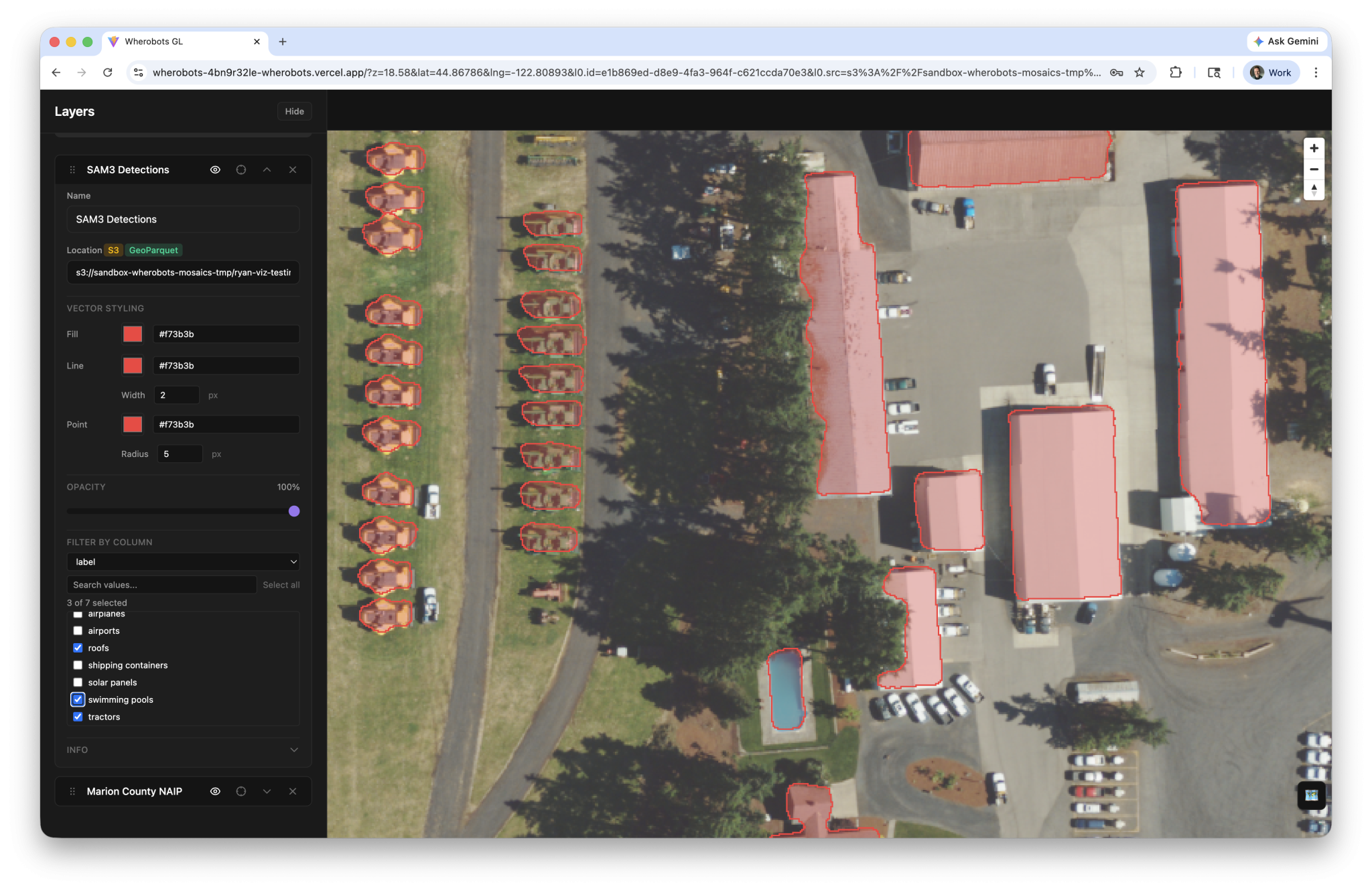Toggle SAM3 Detections layer visibility eye
The height and width of the screenshot is (891, 1372).
point(215,169)
